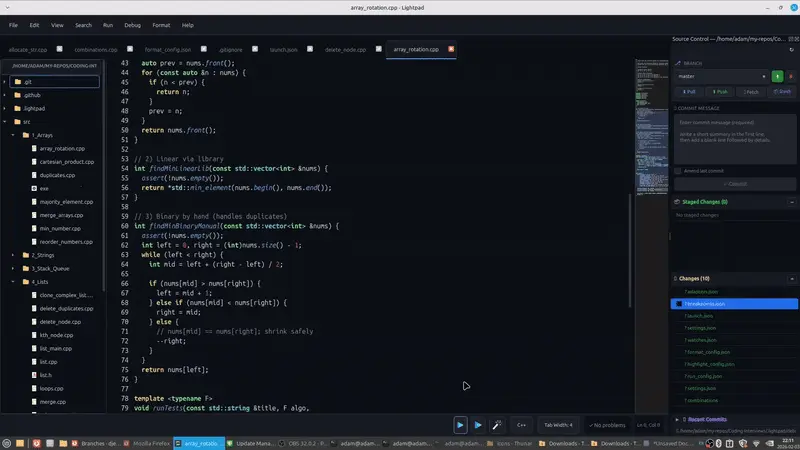Image resolution: width=800 pixels, height=450 pixels.
Task: Open the system menu icon in taskbar
Action: [x=7, y=443]
